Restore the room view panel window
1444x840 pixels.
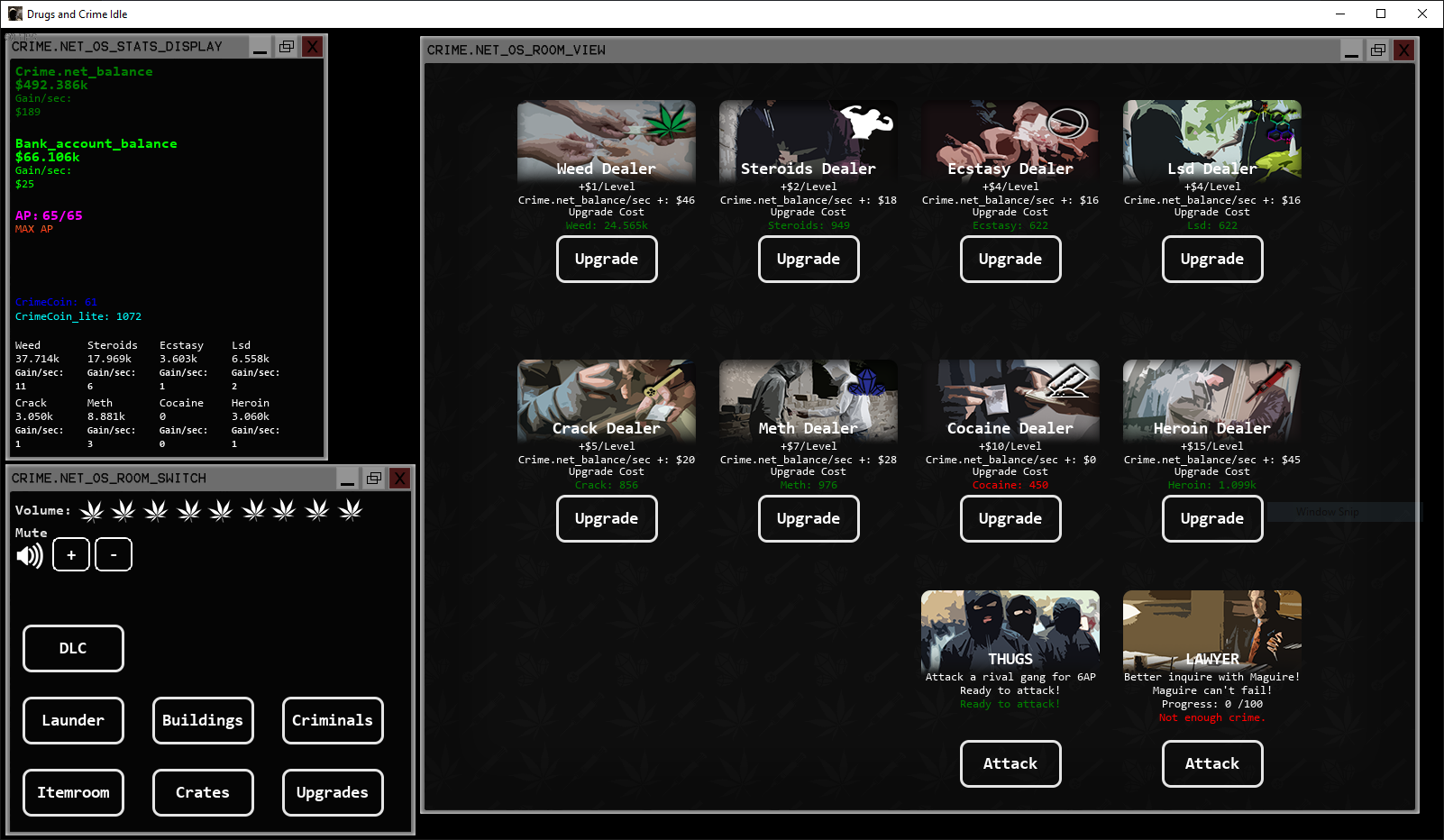tap(1377, 50)
